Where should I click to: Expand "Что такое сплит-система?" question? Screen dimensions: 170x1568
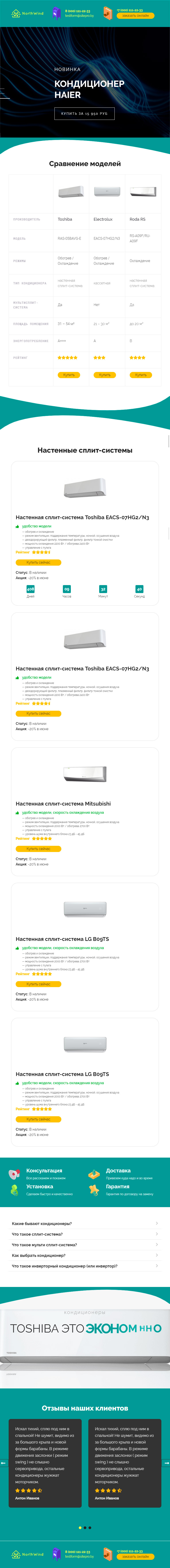tap(85, 1234)
